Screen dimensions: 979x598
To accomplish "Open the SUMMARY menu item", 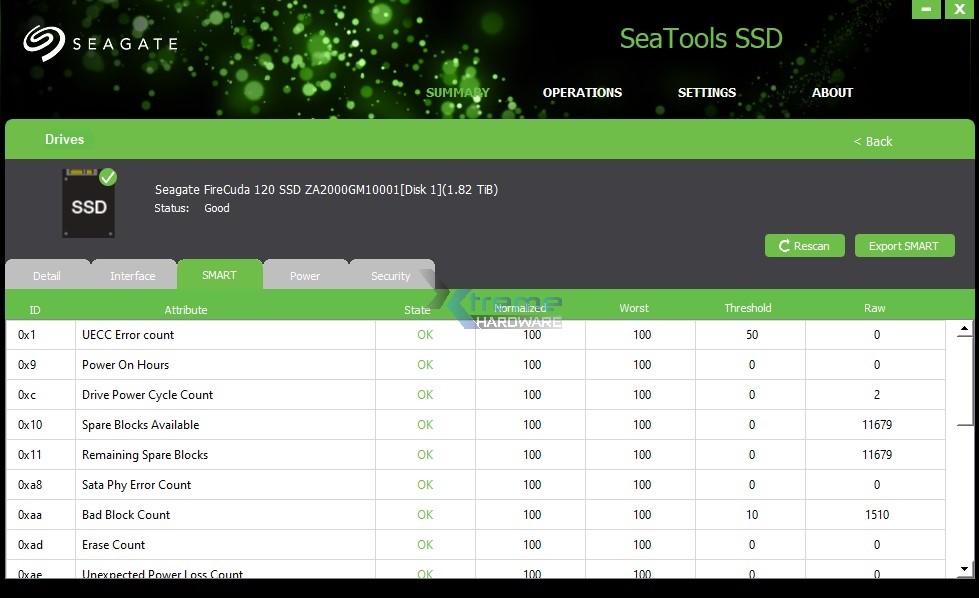I will pos(457,92).
